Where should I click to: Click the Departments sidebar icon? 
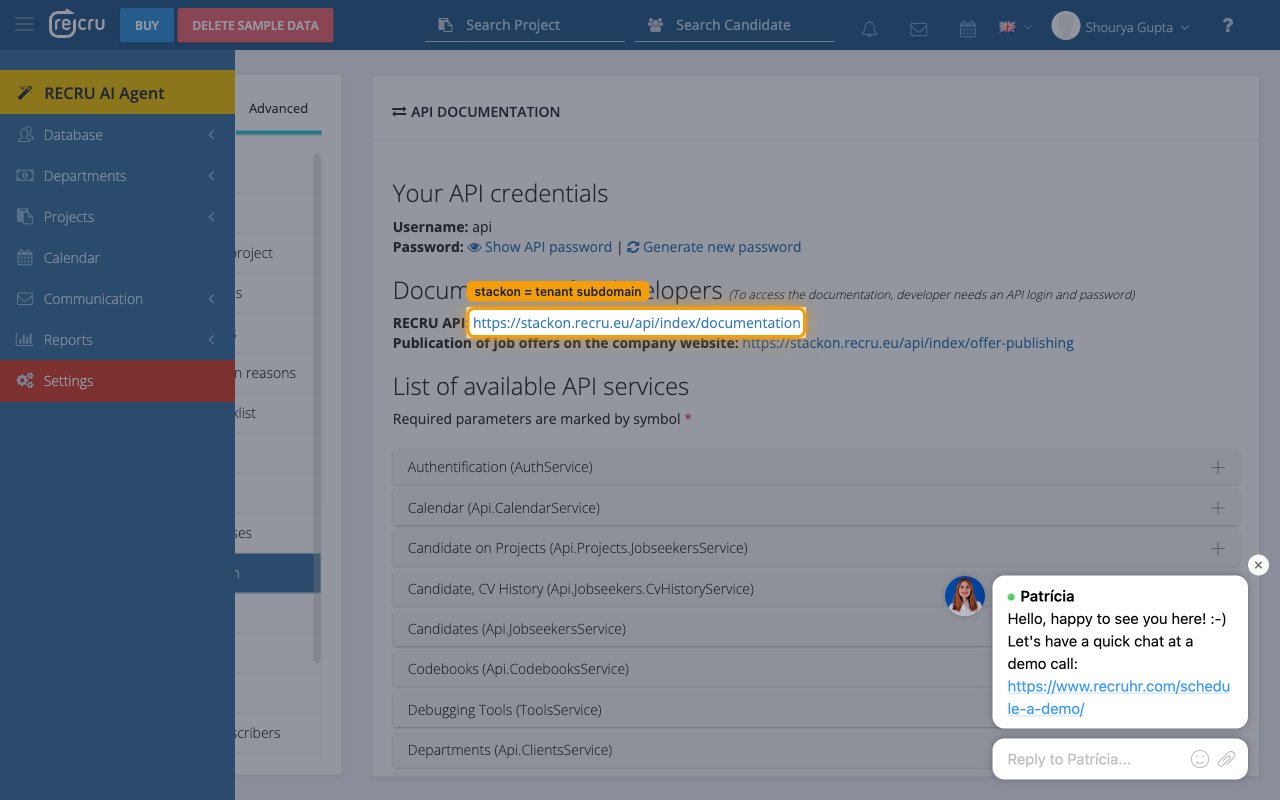[25, 176]
